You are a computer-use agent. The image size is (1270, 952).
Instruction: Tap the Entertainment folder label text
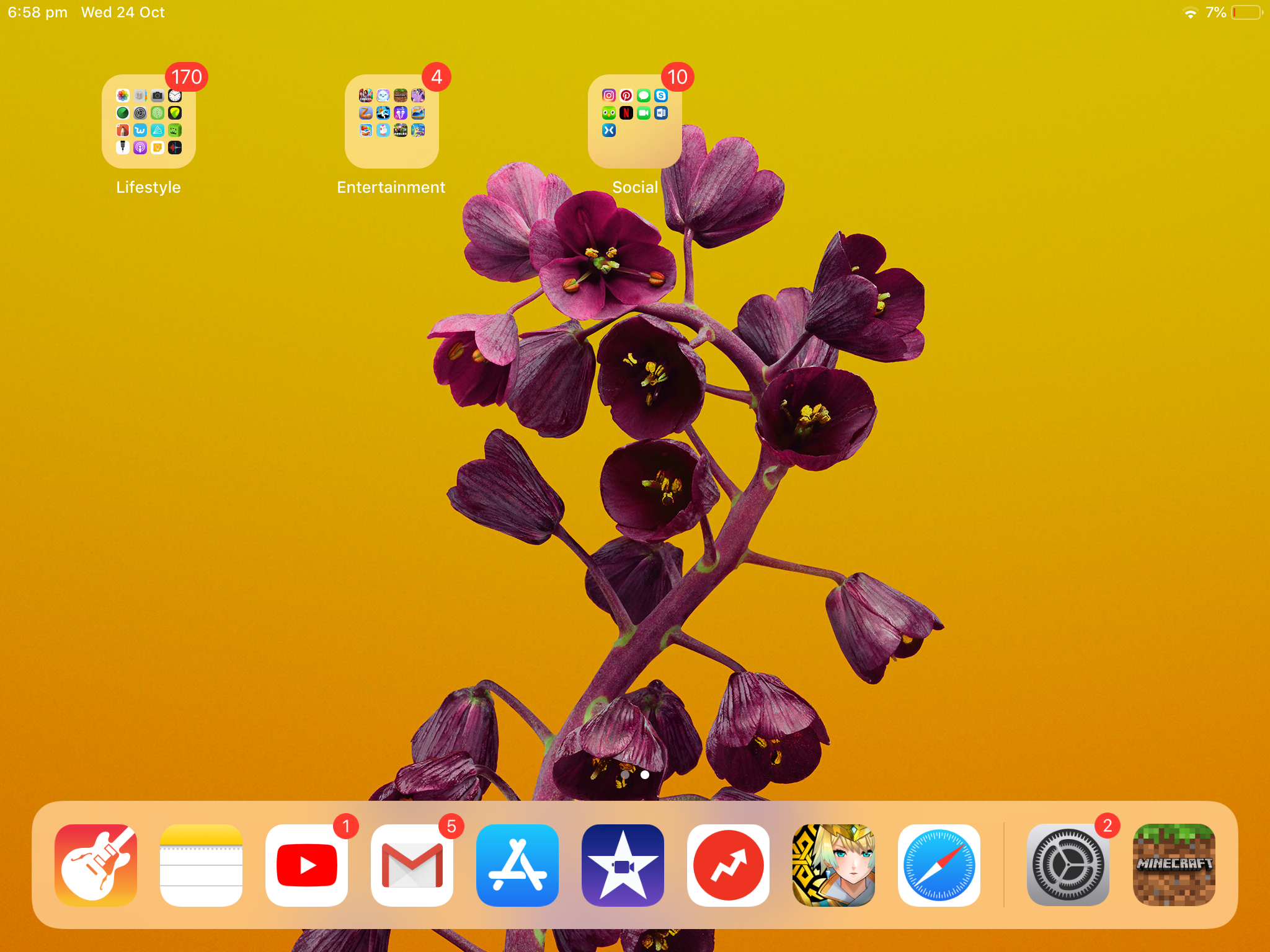pos(391,187)
